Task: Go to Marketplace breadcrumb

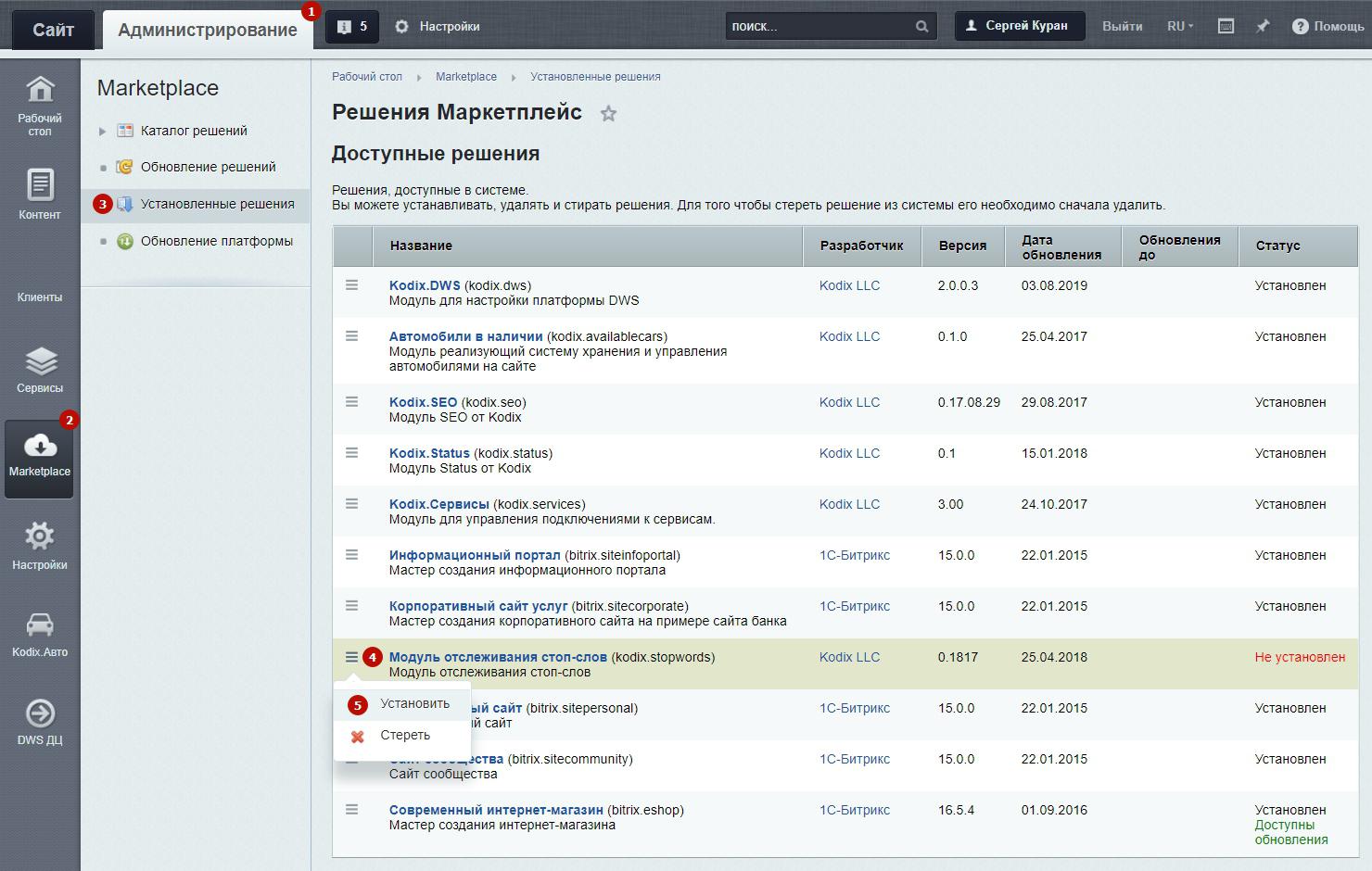Action: [x=466, y=77]
